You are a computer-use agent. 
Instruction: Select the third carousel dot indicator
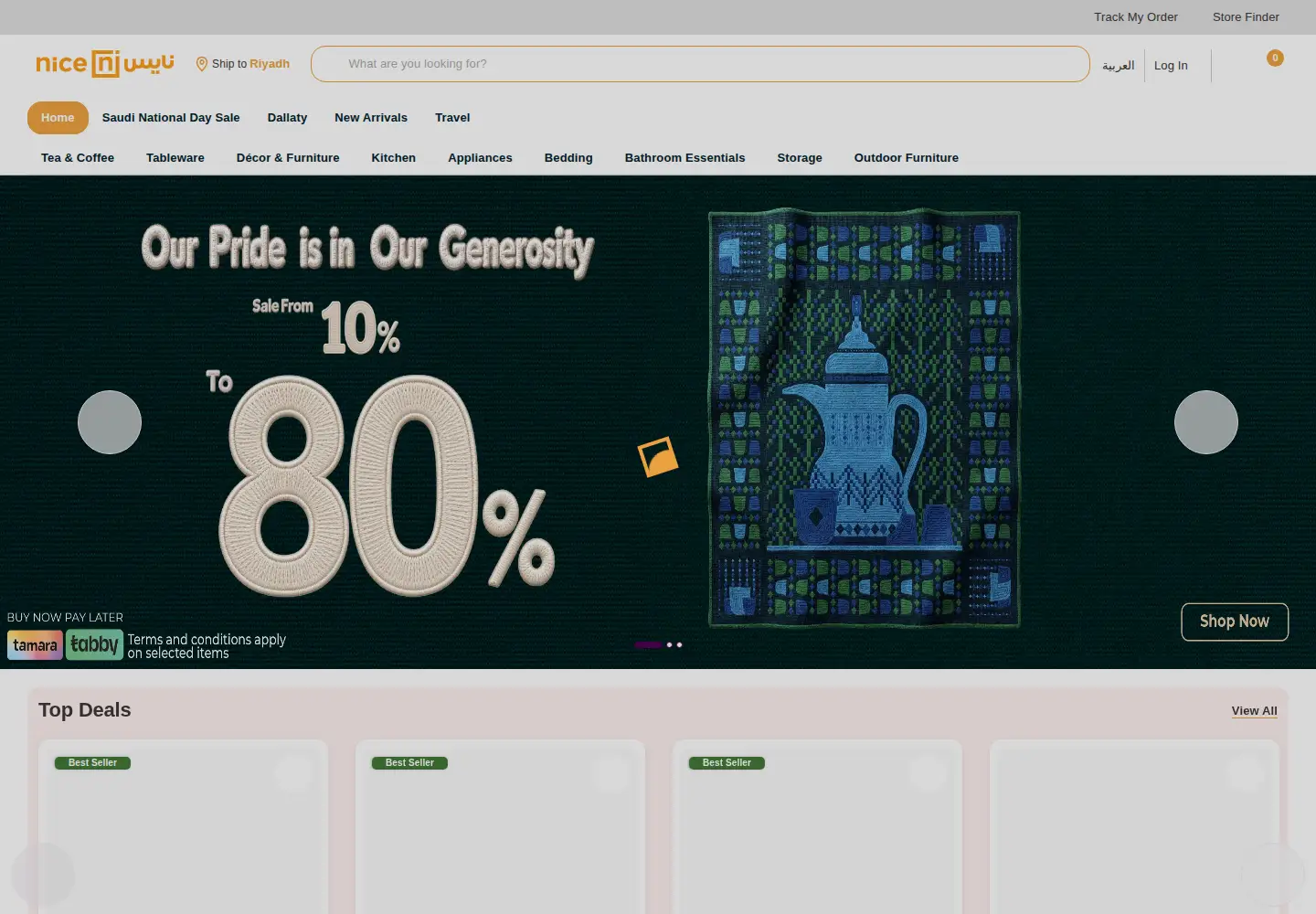point(679,644)
